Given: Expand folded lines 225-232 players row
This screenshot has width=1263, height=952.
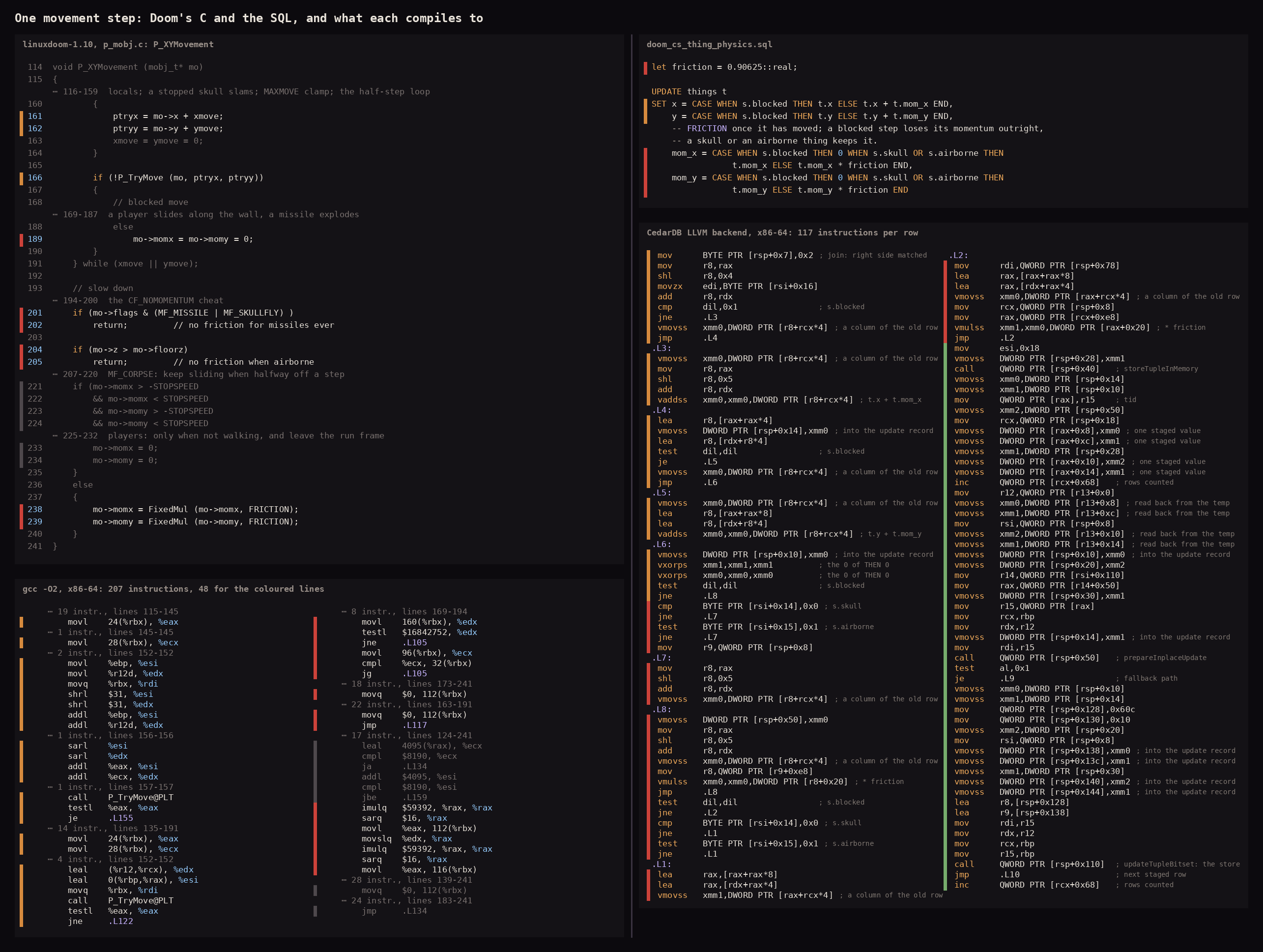Looking at the screenshot, I should point(218,436).
